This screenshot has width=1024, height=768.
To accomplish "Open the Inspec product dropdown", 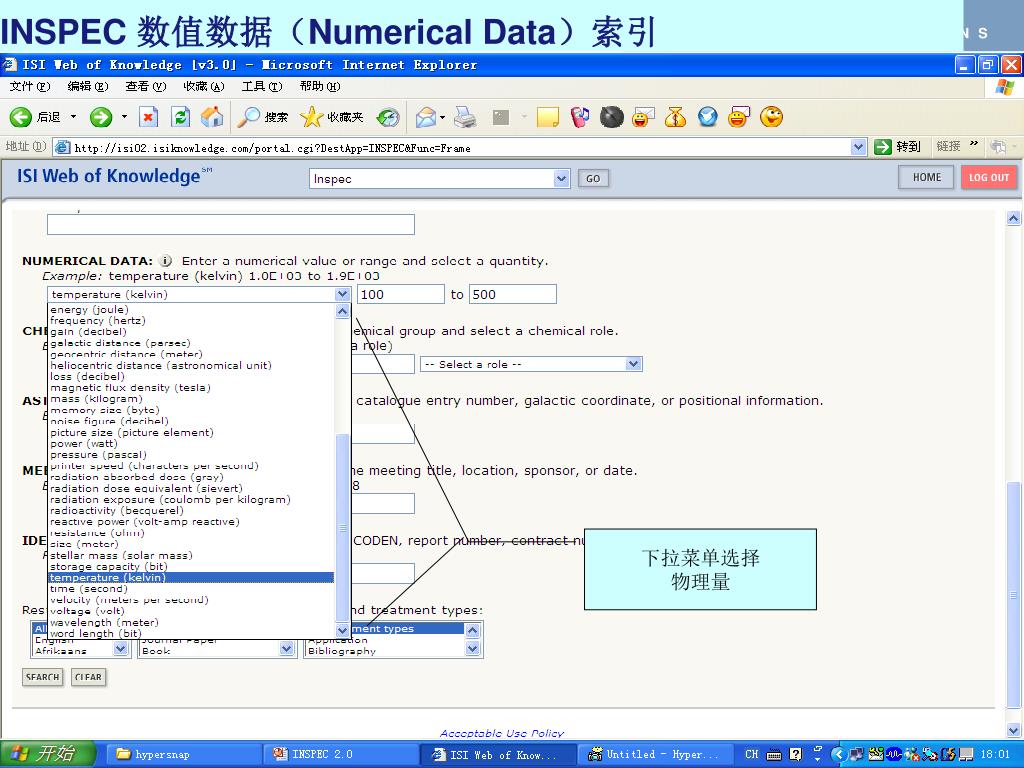I will pyautogui.click(x=440, y=178).
